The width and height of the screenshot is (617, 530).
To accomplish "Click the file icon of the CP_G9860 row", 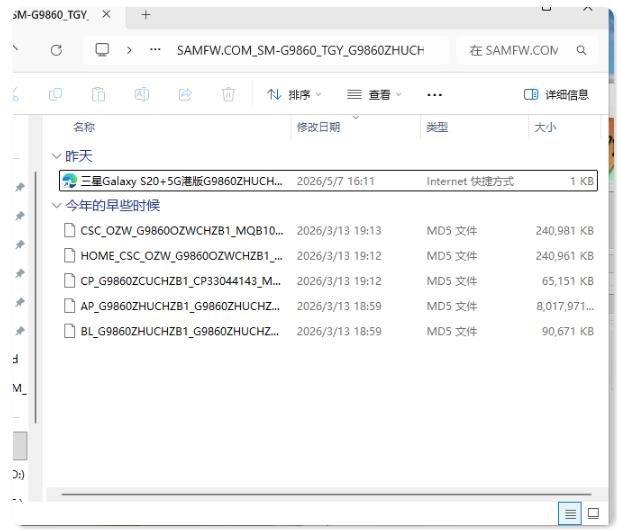I will tap(70, 281).
